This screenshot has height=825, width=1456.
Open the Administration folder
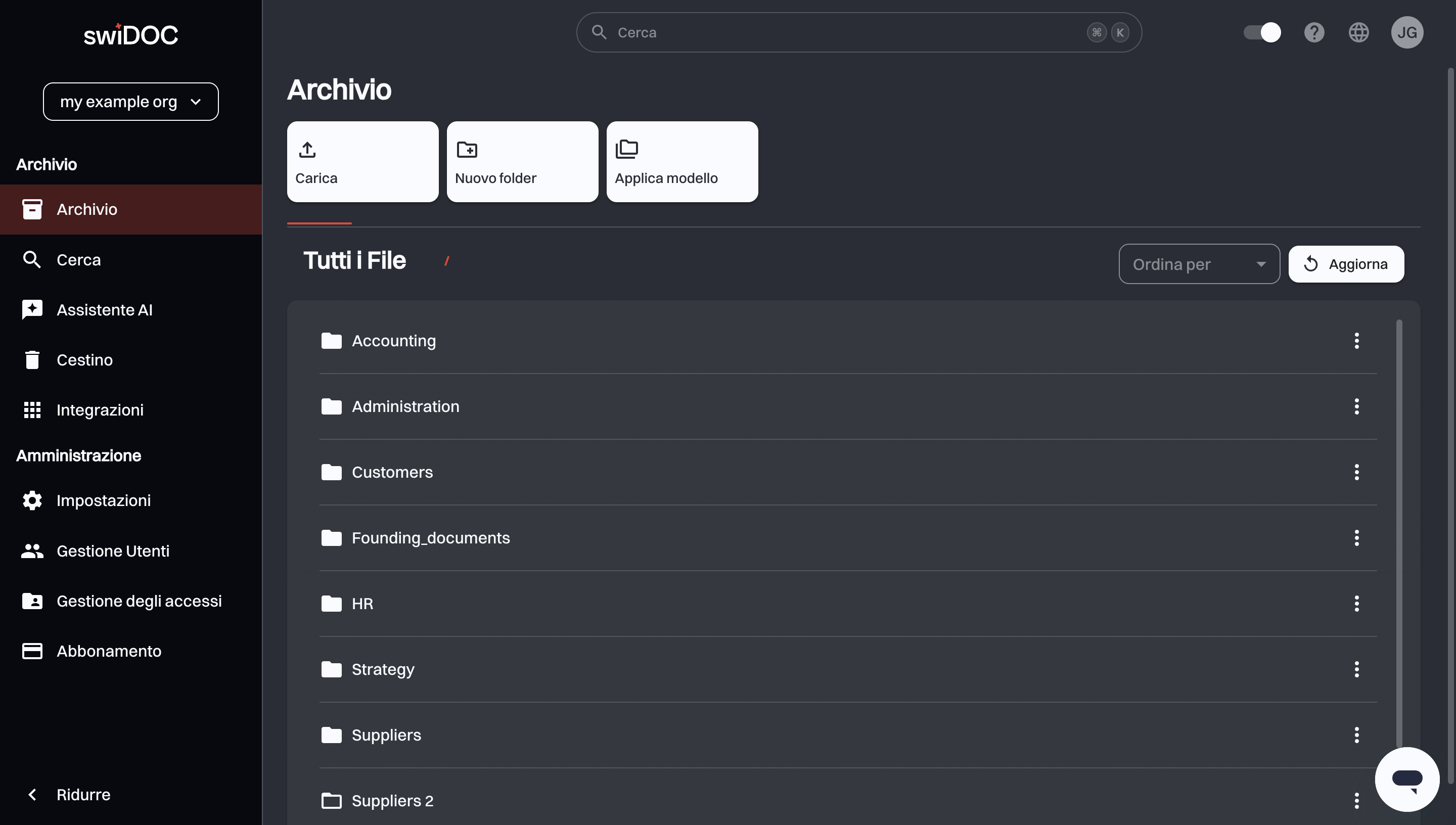click(x=847, y=406)
